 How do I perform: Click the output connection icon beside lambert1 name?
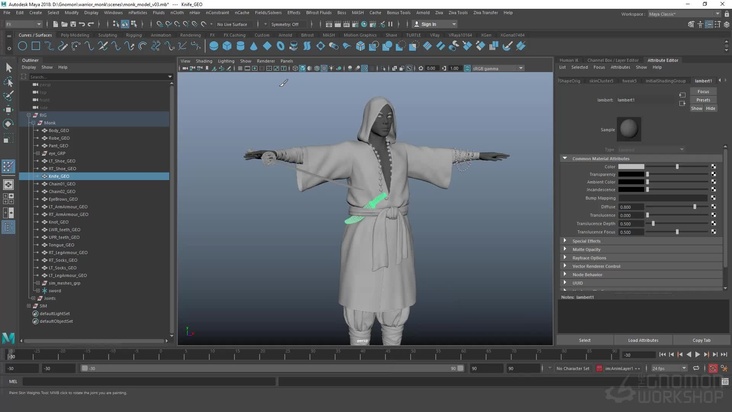point(682,104)
